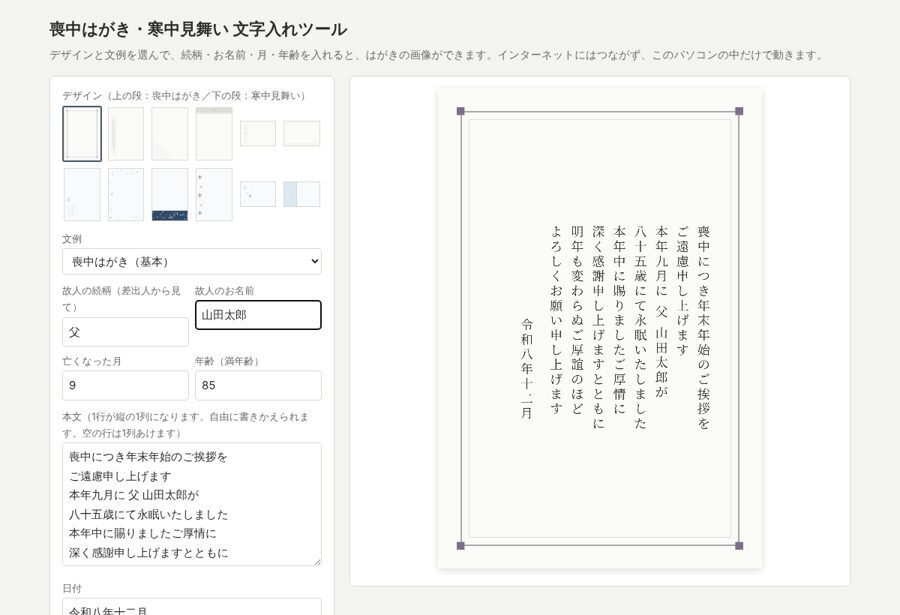Pick the landscape winter design with blue left panel
The width and height of the screenshot is (900, 615).
tap(302, 194)
